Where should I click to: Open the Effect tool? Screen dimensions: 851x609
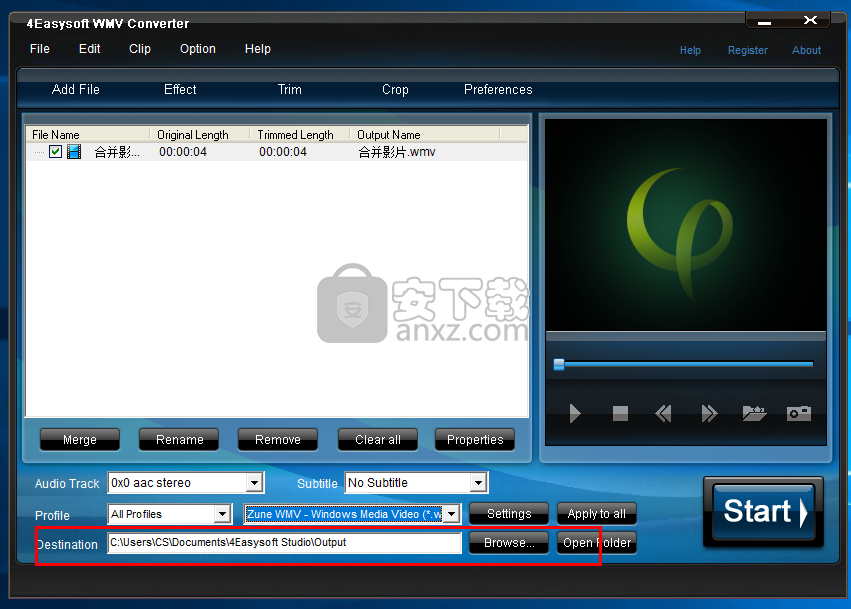[180, 90]
